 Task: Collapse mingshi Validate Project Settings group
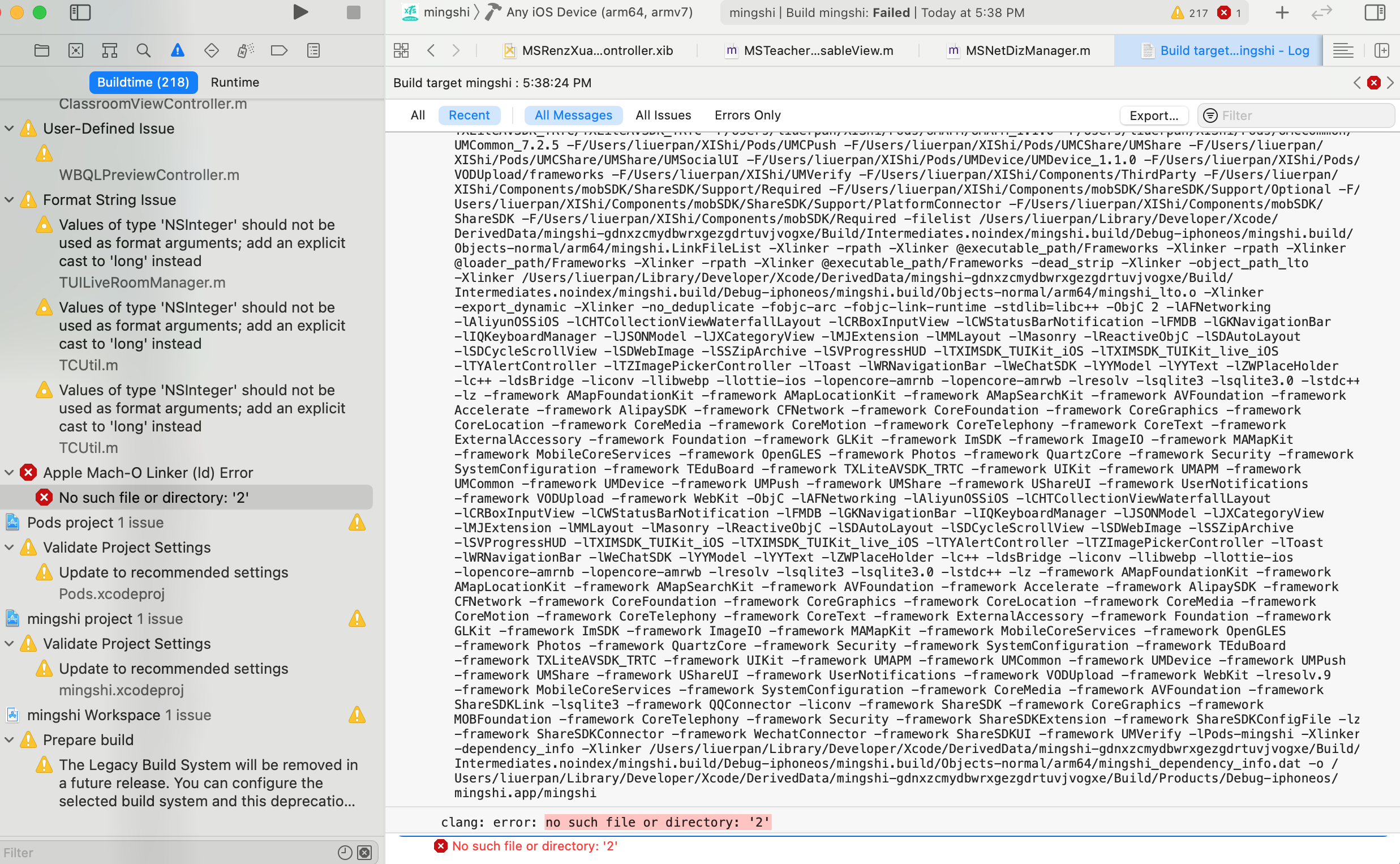coord(9,643)
